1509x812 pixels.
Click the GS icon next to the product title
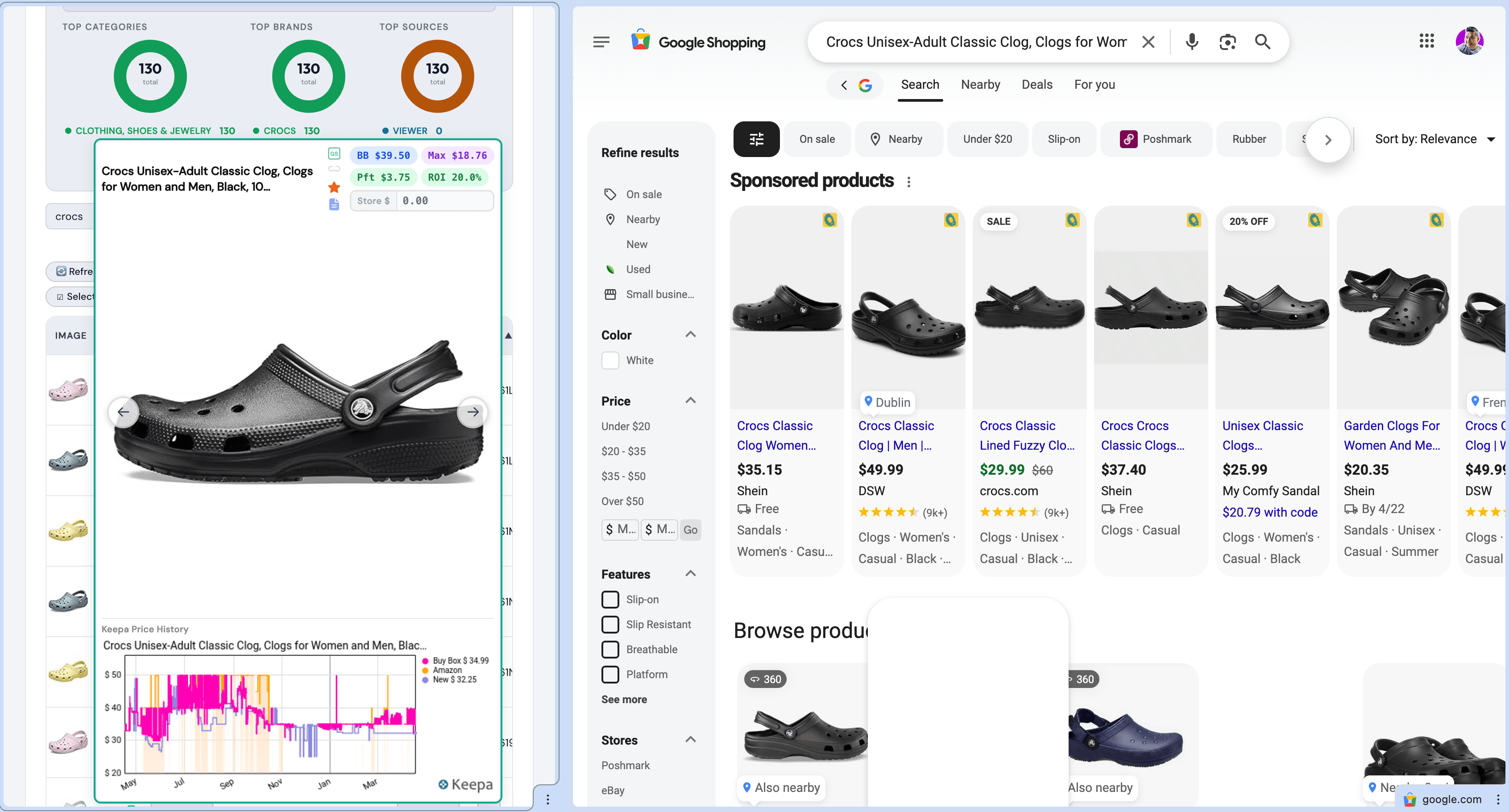[x=334, y=153]
